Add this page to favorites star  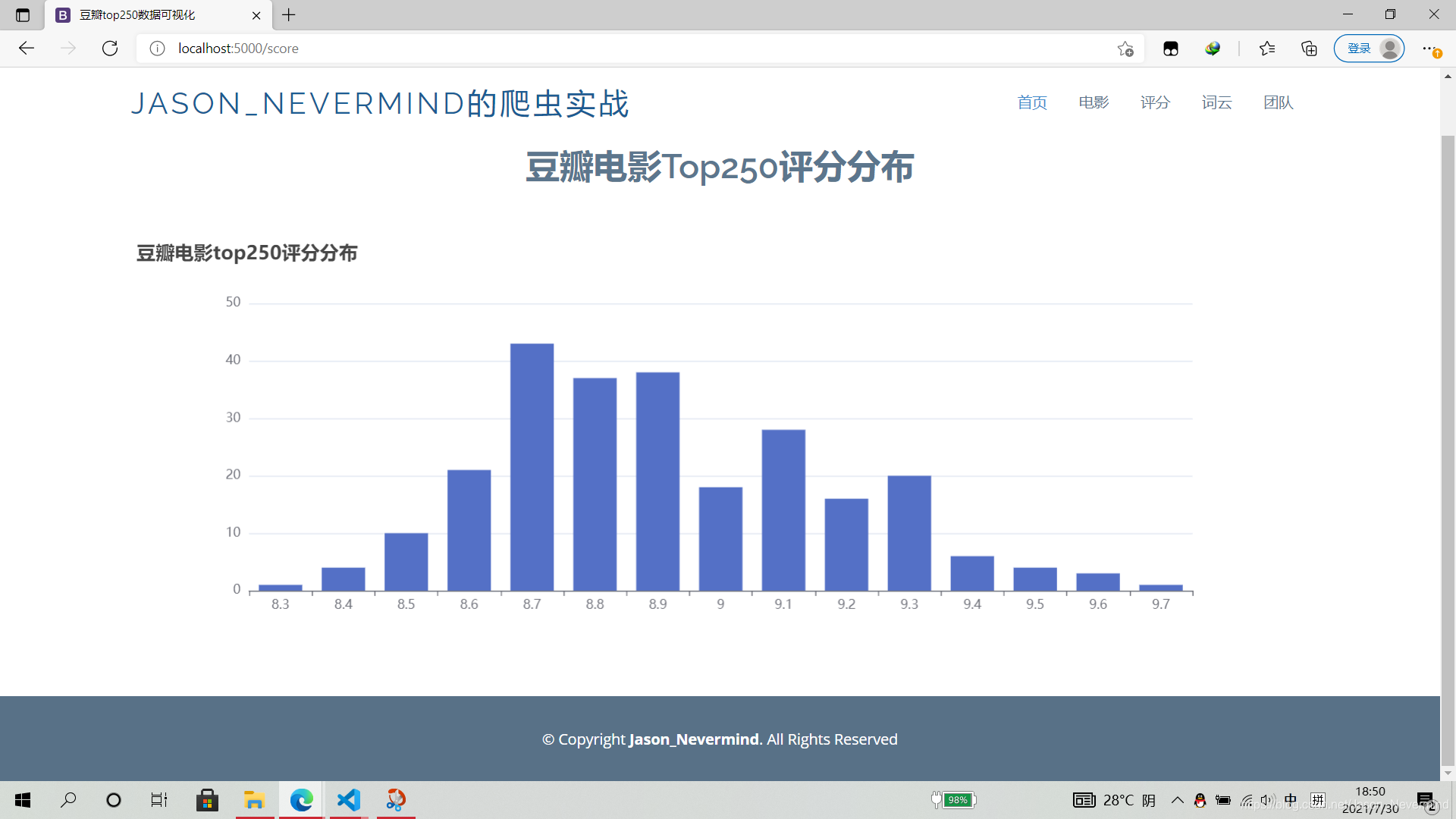click(x=1125, y=49)
